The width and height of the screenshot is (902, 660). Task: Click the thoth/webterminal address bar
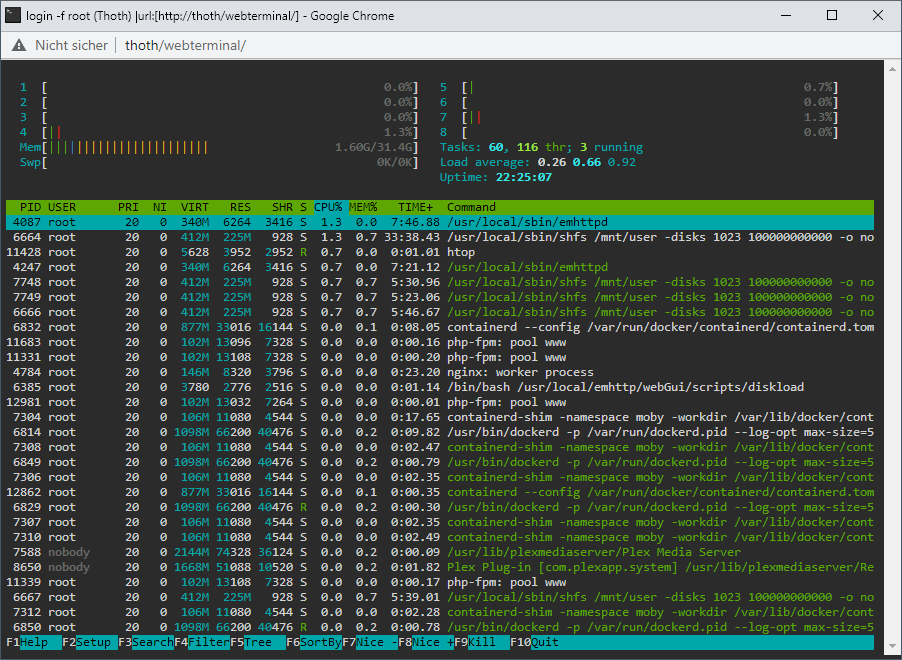[185, 45]
